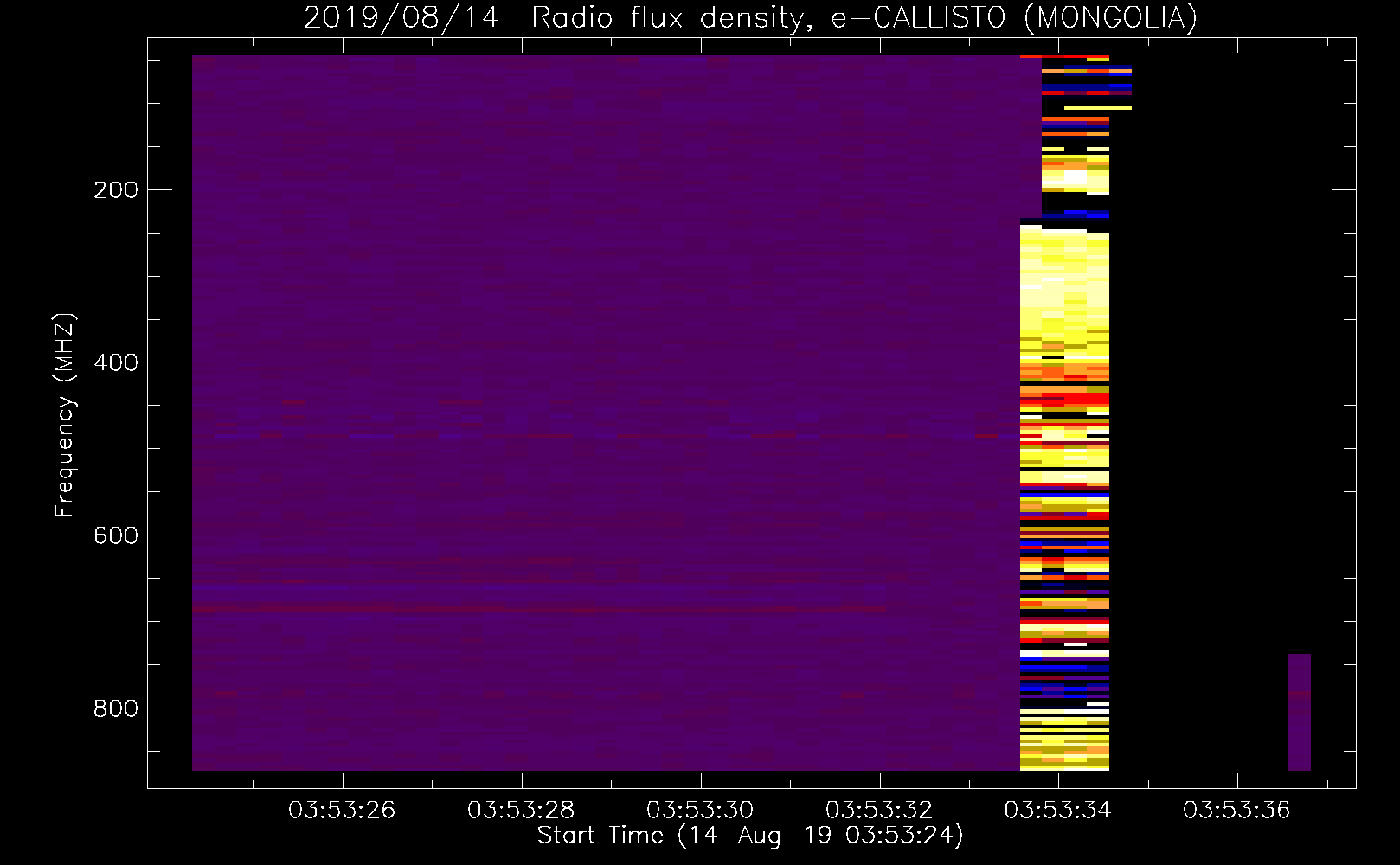
Task: Click the 'Start Time (14-Aug-19 03:53:24)' label
Action: coord(750,836)
